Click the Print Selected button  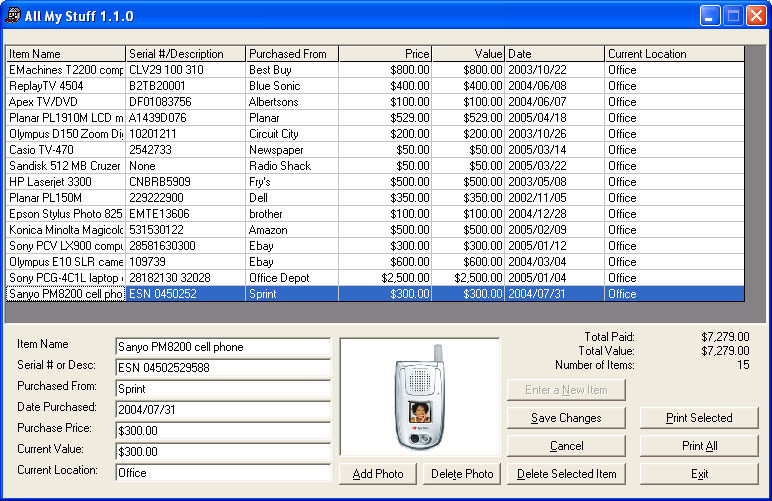(x=699, y=418)
